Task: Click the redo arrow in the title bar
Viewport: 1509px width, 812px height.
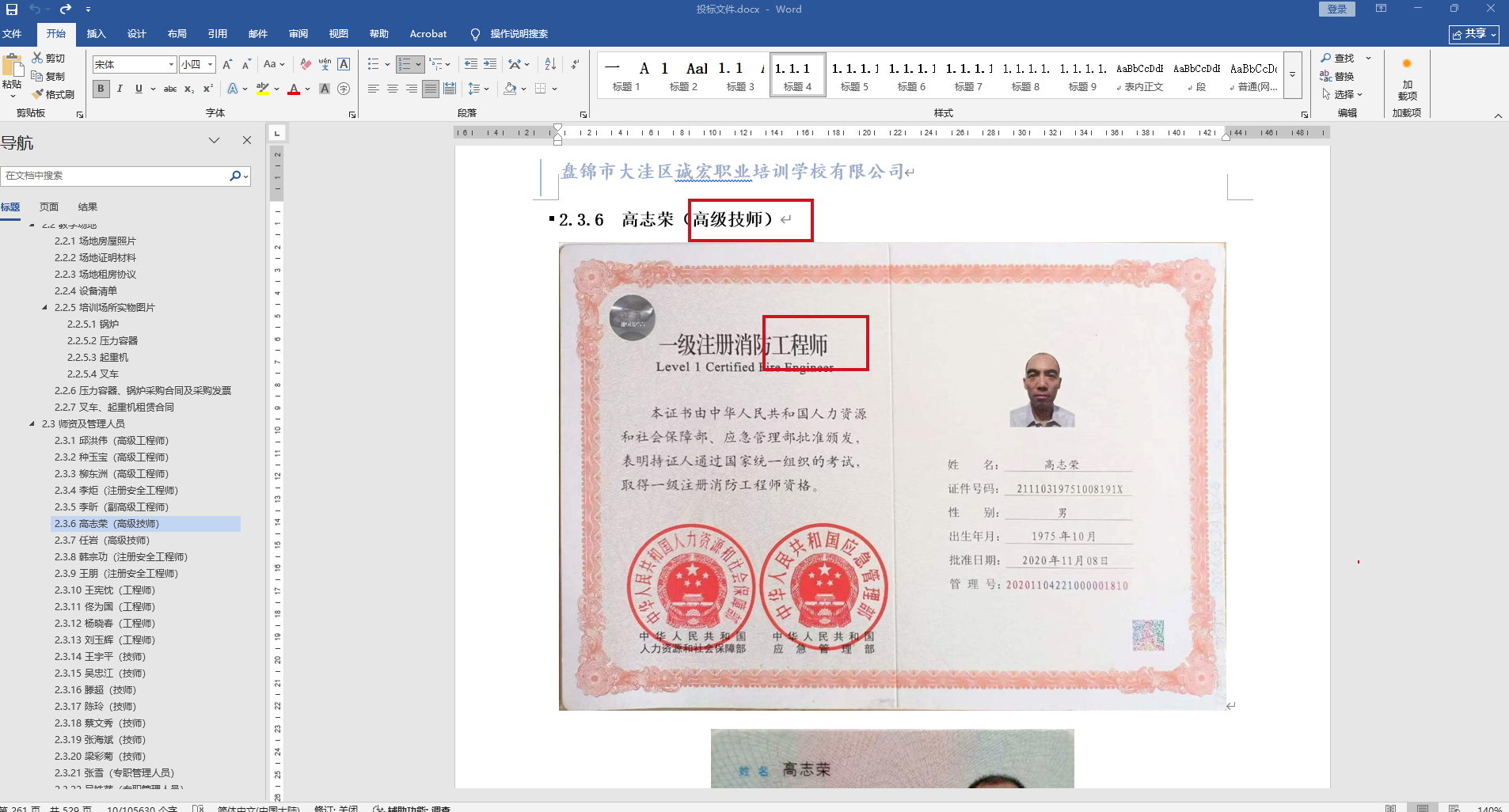Action: pyautogui.click(x=66, y=9)
